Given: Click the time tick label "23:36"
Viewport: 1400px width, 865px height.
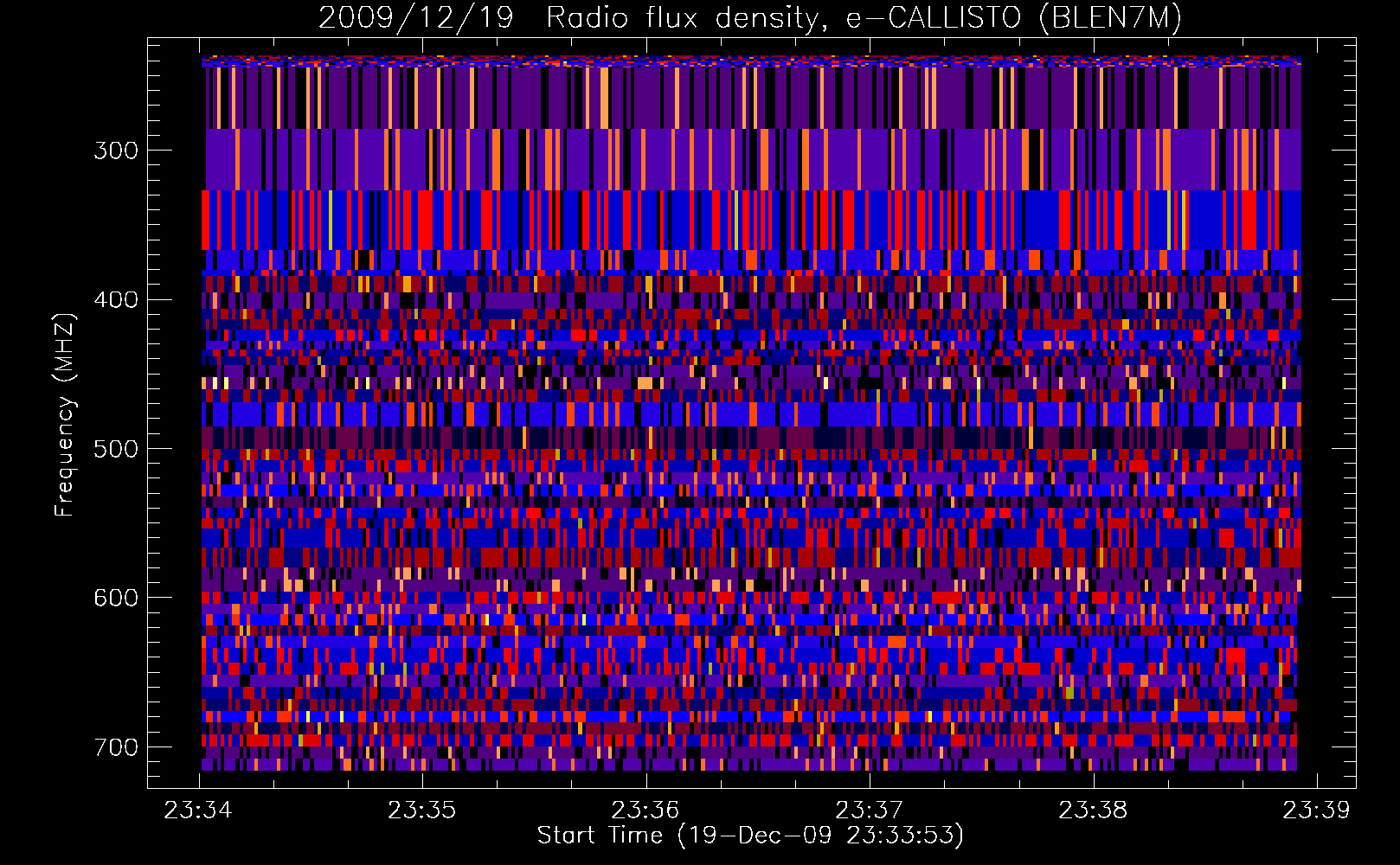Looking at the screenshot, I should tap(645, 811).
